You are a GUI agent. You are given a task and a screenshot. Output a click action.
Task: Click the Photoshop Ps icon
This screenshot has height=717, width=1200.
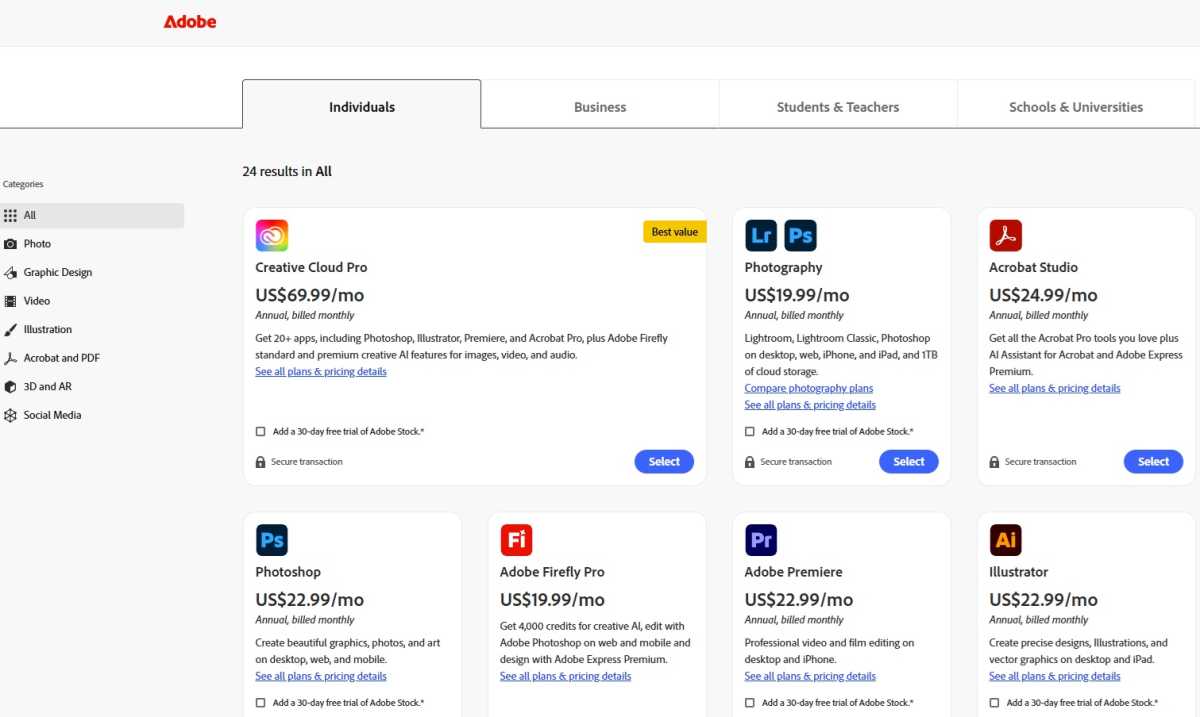point(272,539)
